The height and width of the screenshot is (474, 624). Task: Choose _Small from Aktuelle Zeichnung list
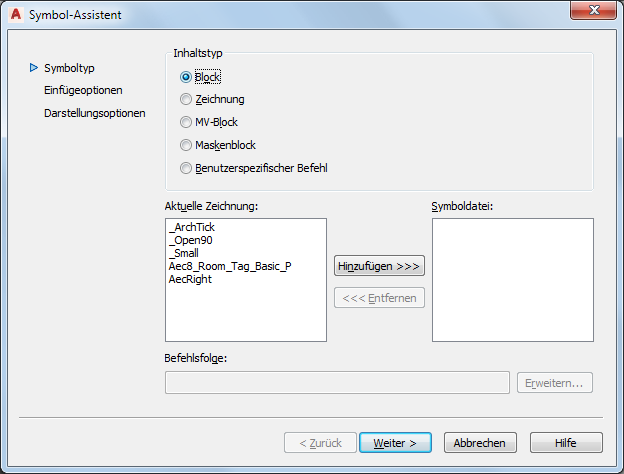(x=184, y=254)
